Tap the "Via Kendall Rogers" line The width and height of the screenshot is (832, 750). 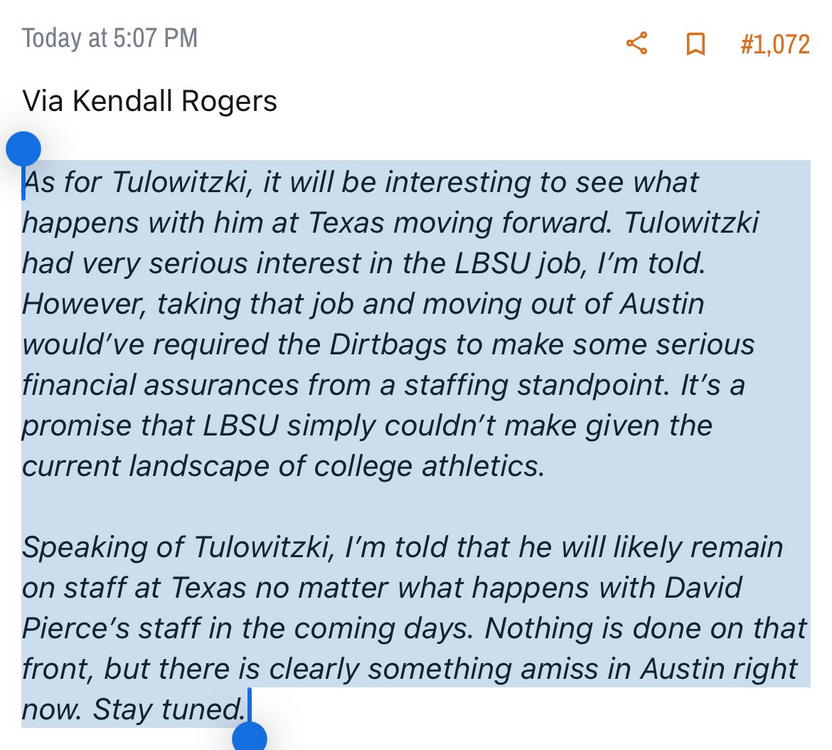pyautogui.click(x=150, y=101)
